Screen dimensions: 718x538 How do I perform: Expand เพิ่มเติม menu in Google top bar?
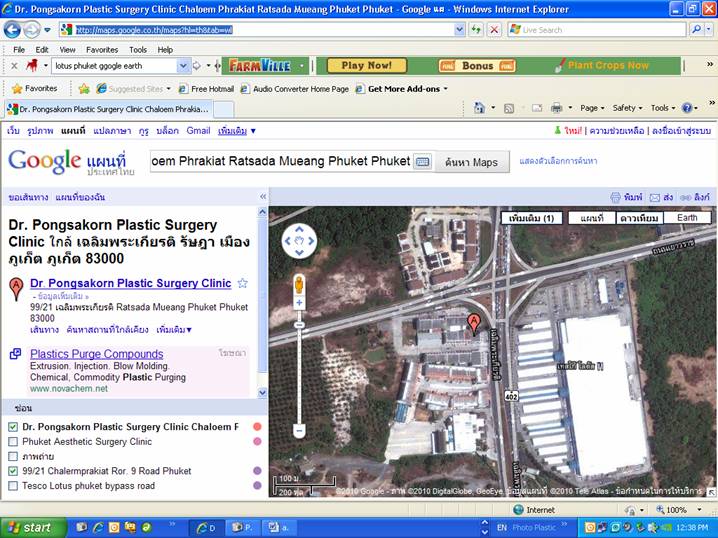[237, 131]
